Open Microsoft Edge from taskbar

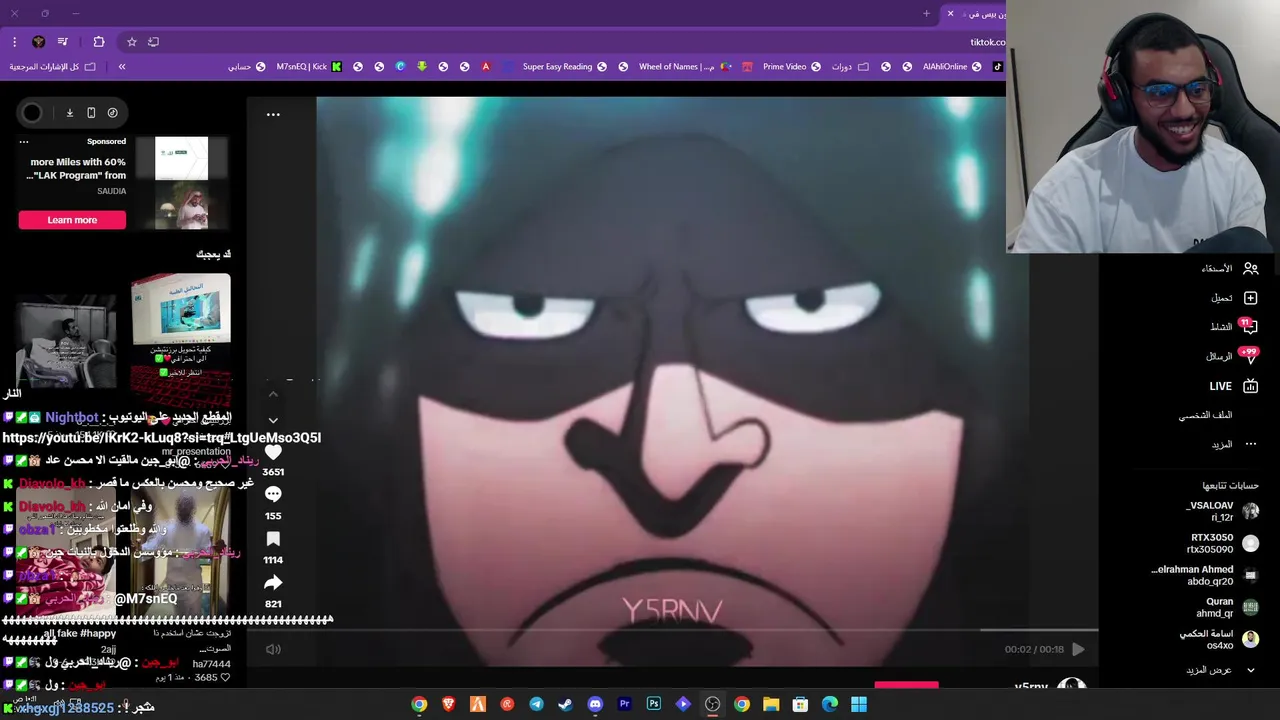pyautogui.click(x=829, y=705)
